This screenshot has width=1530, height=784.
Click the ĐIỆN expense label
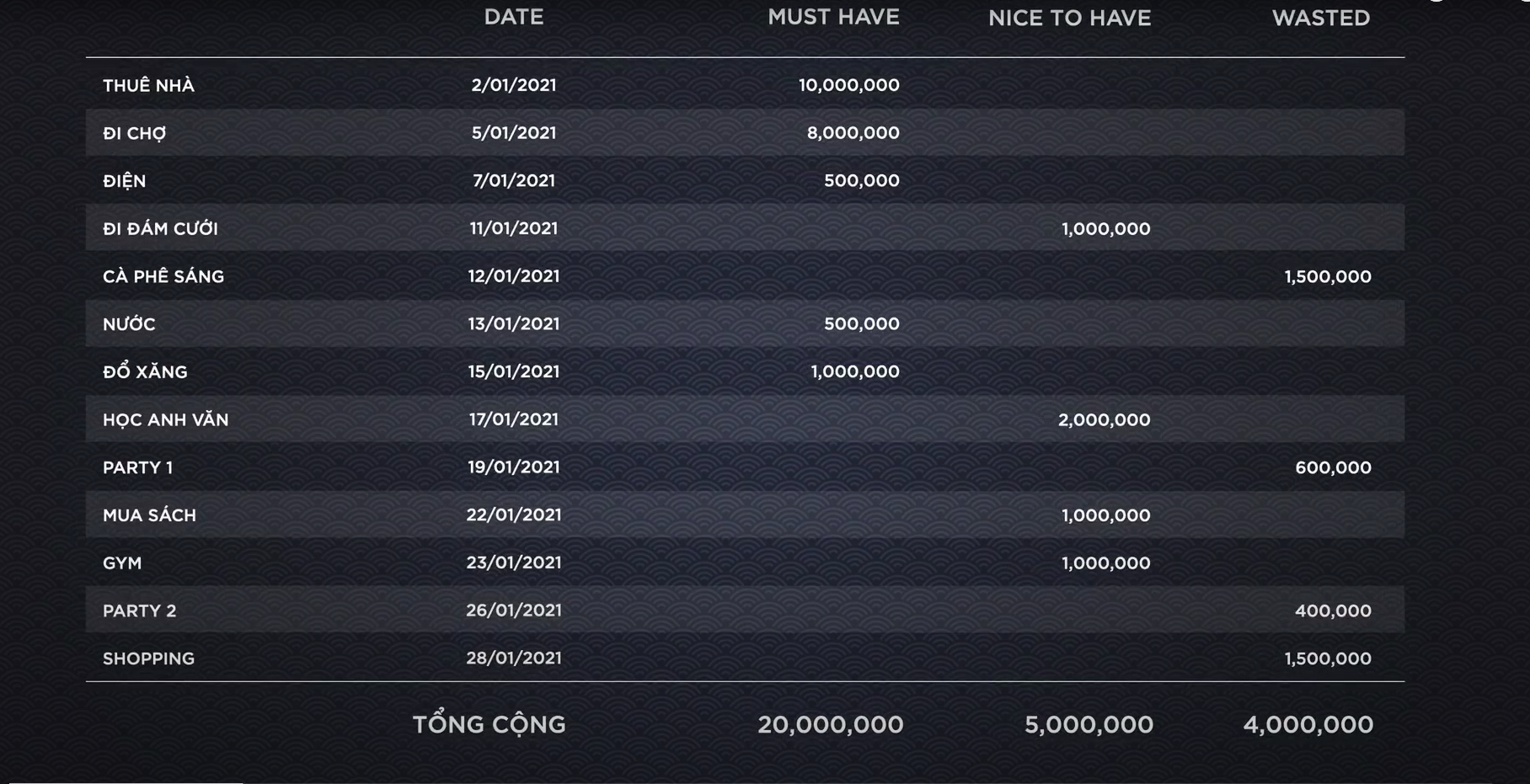pos(124,181)
